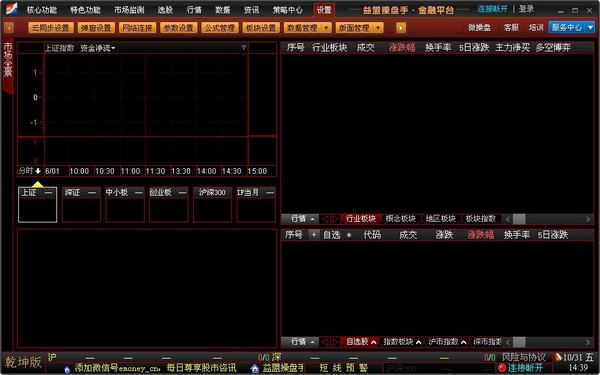Expand the 数据管理 dropdown arrow
This screenshot has width=600, height=375.
tap(326, 28)
